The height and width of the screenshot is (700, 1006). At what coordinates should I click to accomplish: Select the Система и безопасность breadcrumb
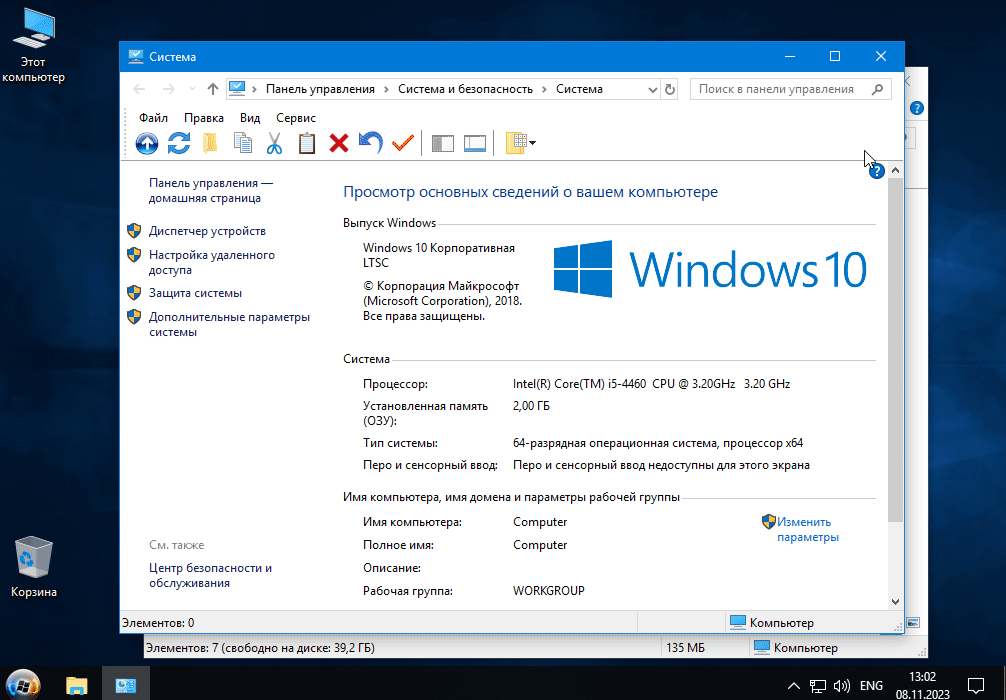click(x=465, y=89)
